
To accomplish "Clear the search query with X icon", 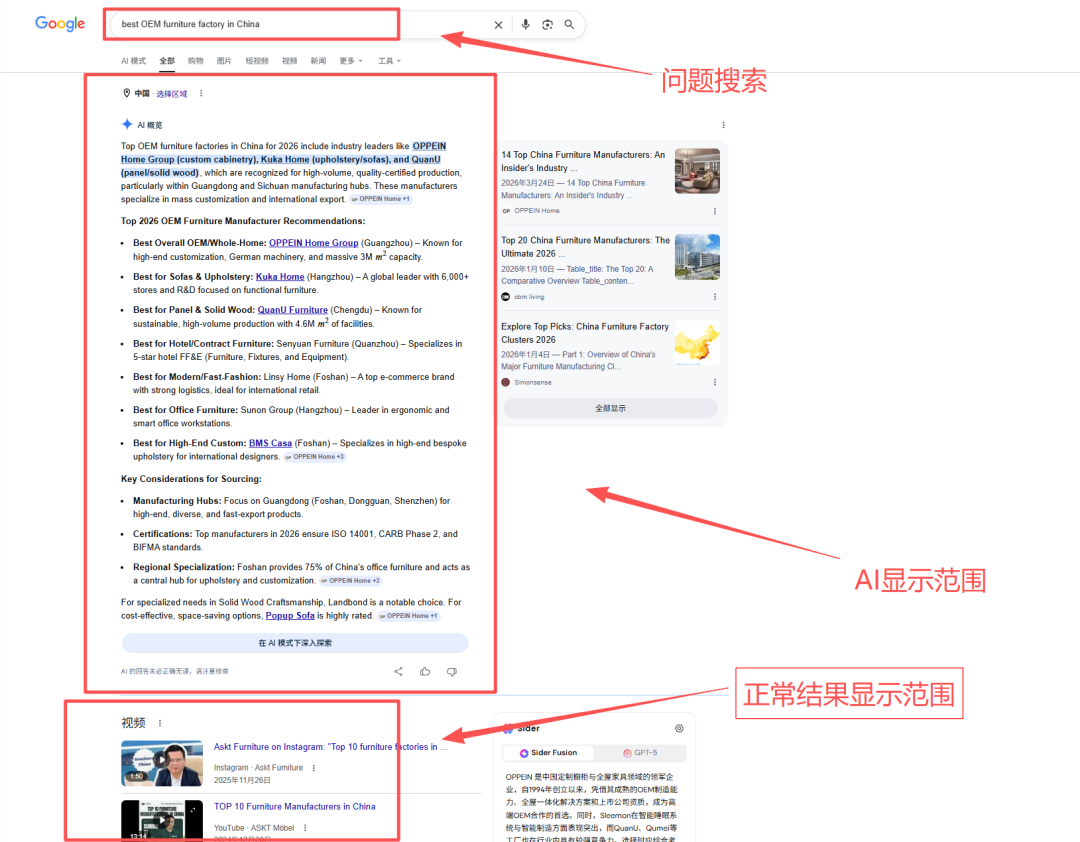I will tap(498, 25).
